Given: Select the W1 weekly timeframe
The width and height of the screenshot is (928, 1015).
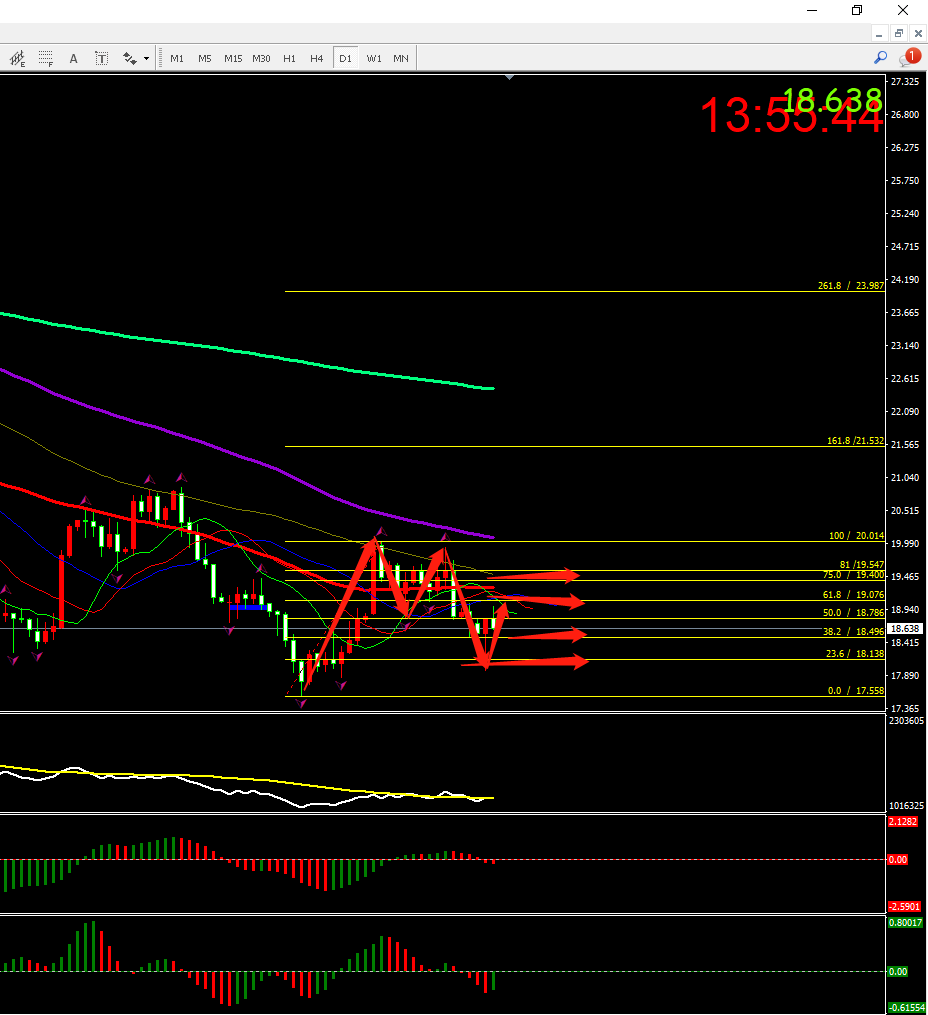Looking at the screenshot, I should tap(373, 58).
